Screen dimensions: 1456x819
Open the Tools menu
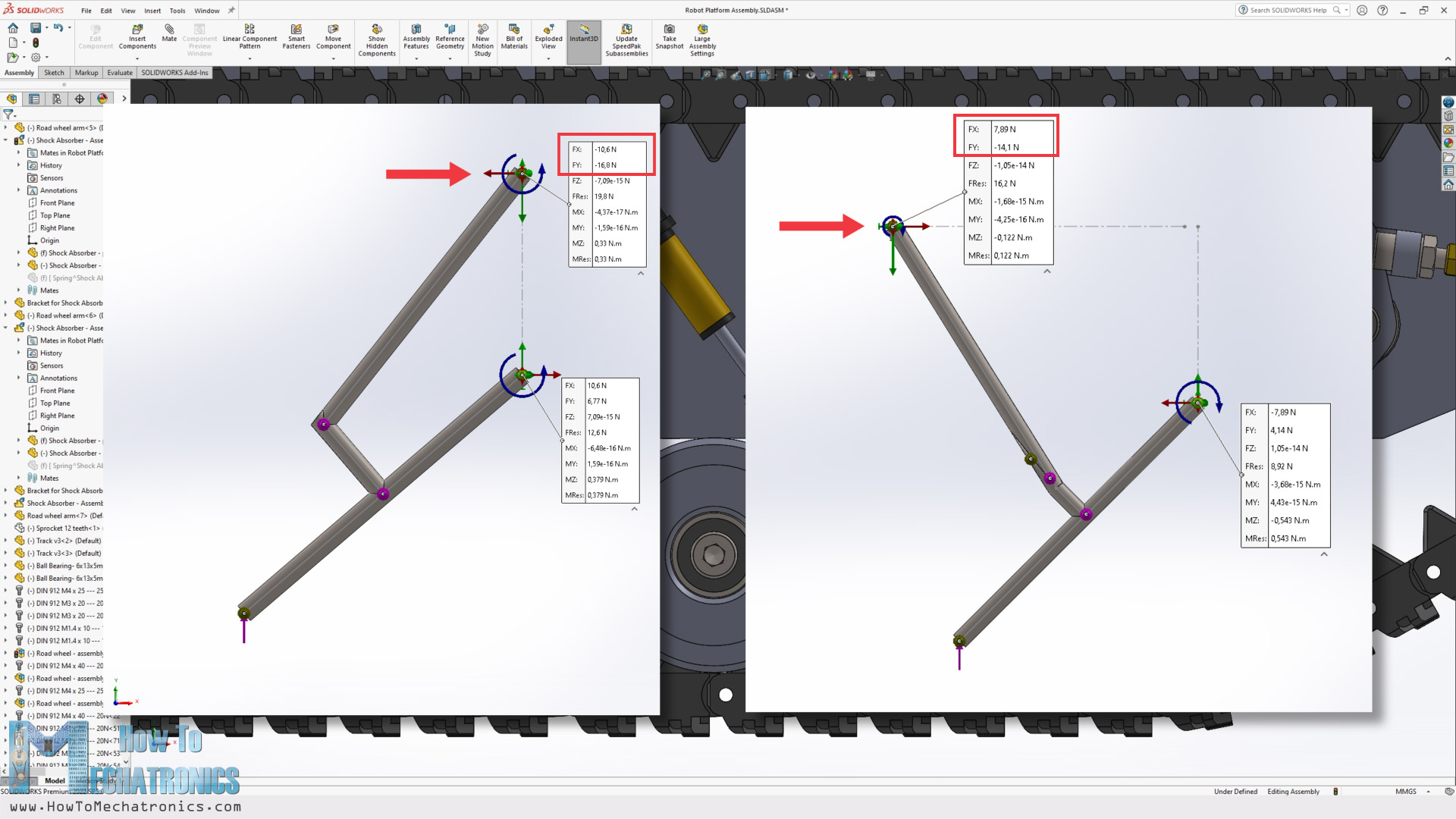click(x=177, y=11)
